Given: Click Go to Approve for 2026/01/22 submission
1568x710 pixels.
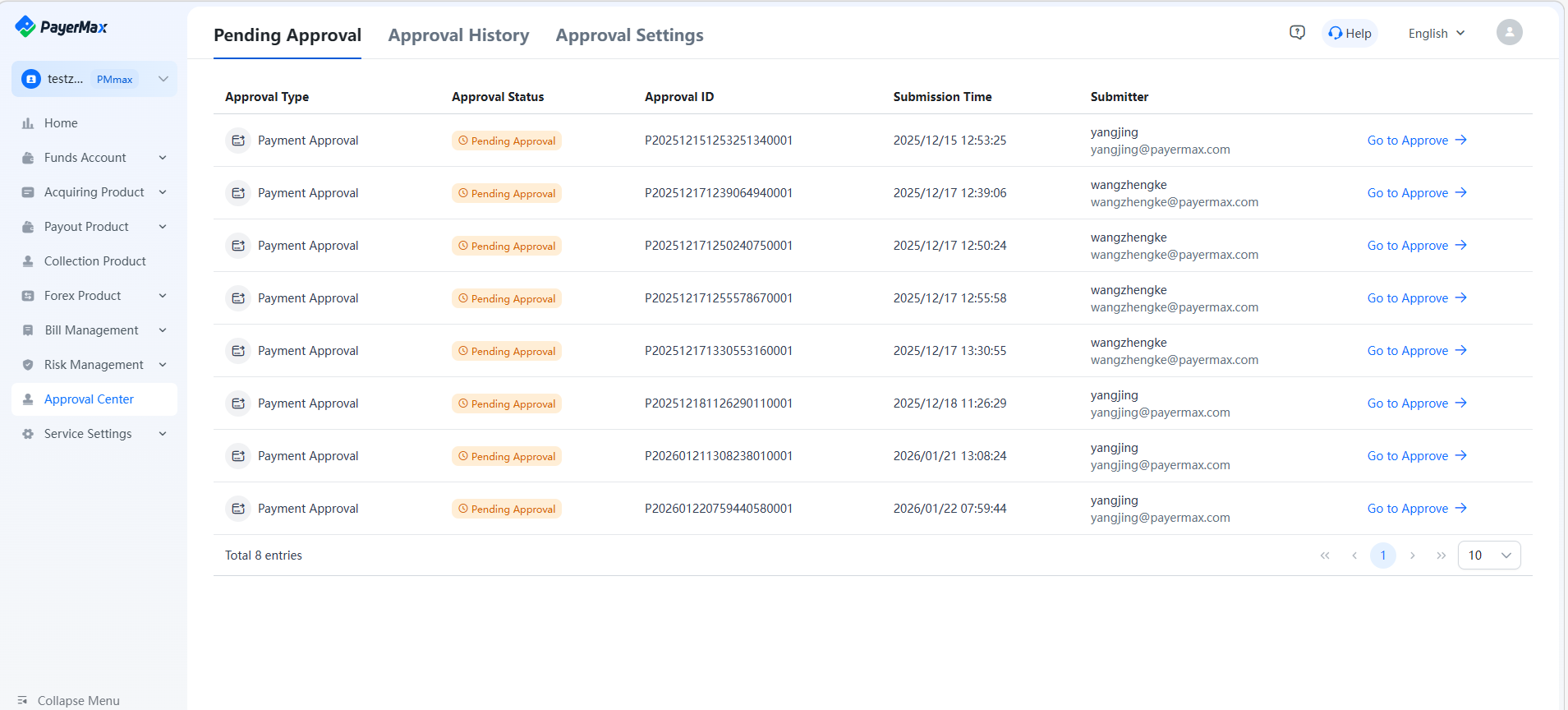Looking at the screenshot, I should click(x=1416, y=509).
